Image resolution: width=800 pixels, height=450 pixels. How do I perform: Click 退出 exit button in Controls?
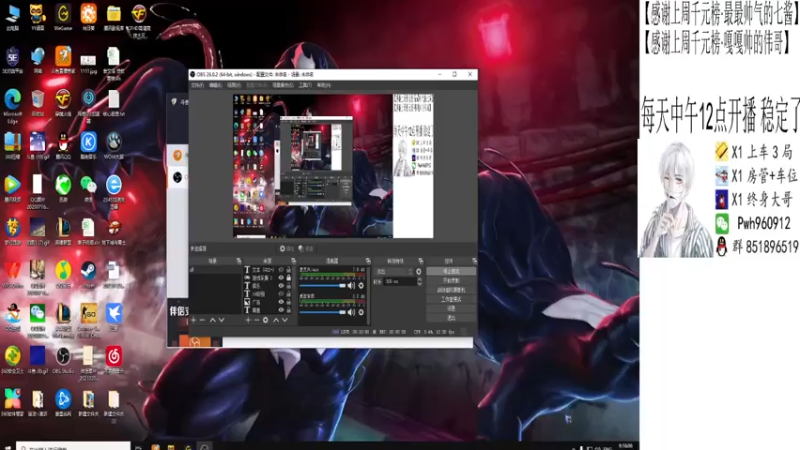[451, 317]
